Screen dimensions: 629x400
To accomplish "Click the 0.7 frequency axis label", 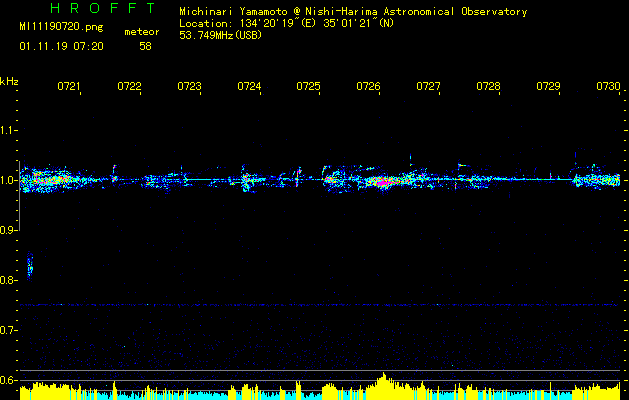I will coord(8,330).
